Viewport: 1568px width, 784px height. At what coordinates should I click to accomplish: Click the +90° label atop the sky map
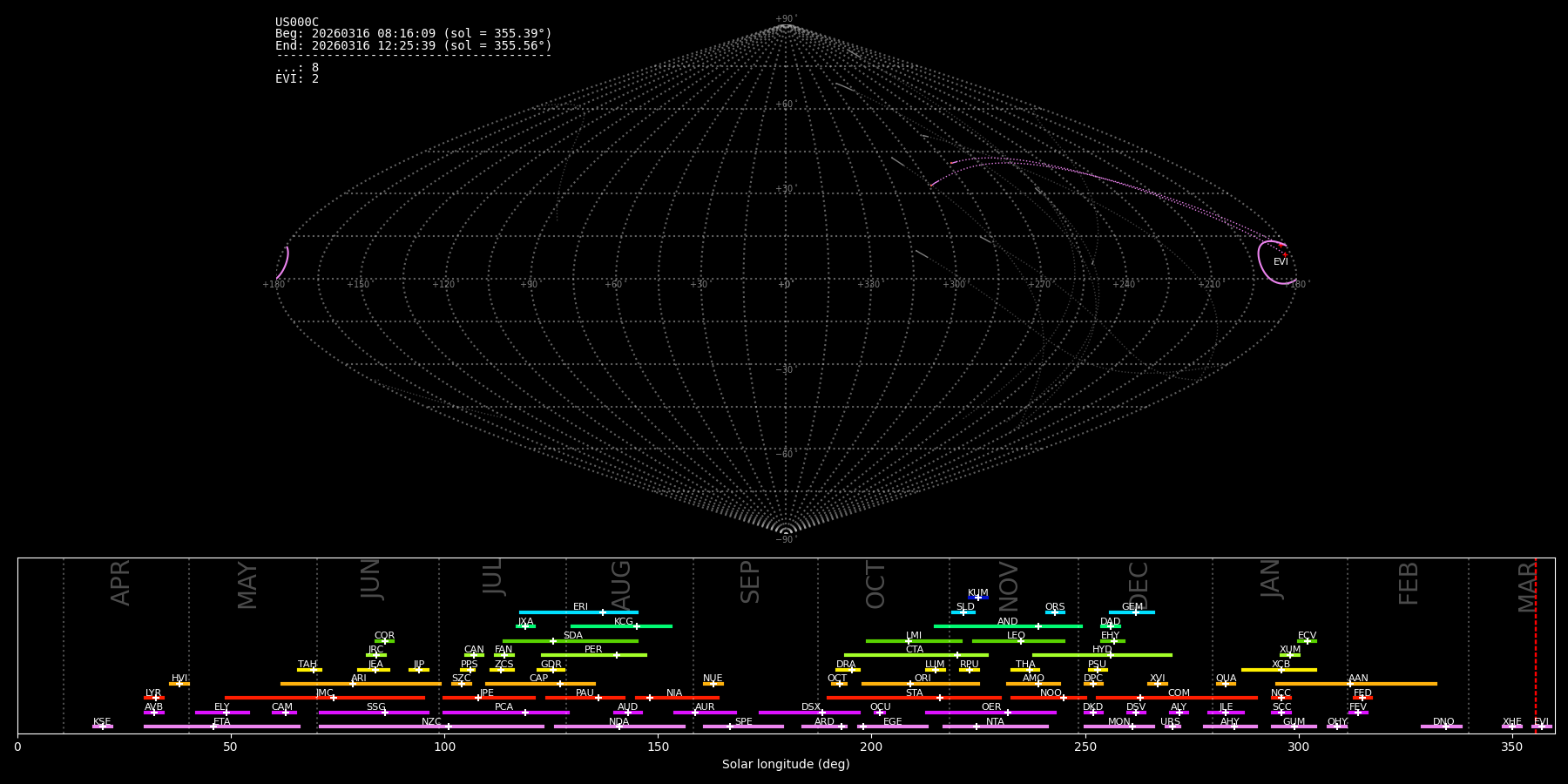786,19
